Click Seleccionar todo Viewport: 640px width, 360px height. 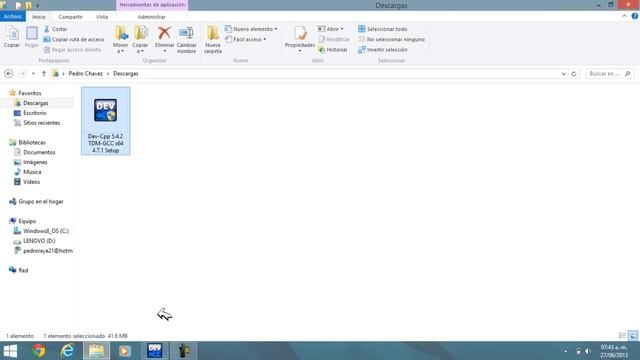pos(382,29)
